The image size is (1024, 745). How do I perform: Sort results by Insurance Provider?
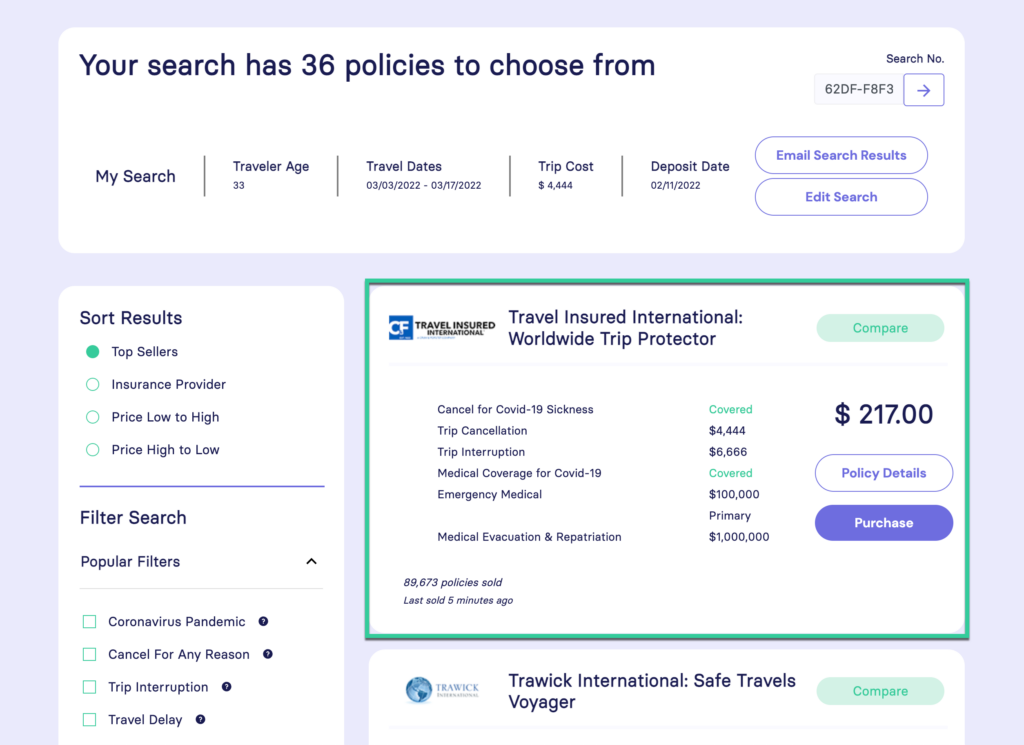point(91,384)
